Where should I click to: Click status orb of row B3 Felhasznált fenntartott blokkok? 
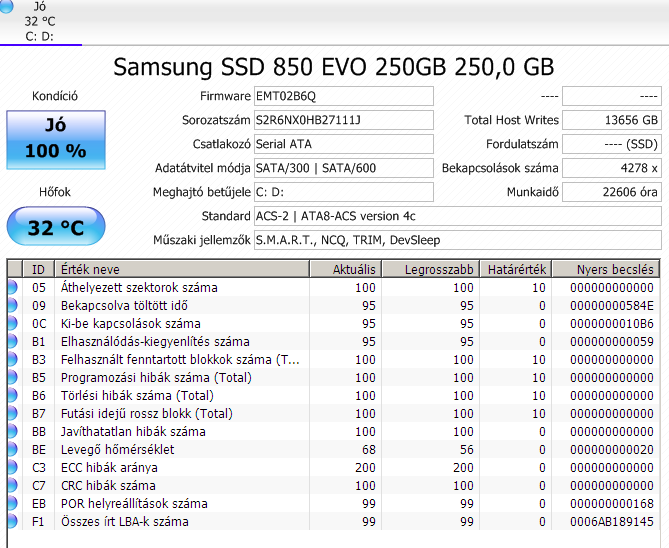pos(12,359)
